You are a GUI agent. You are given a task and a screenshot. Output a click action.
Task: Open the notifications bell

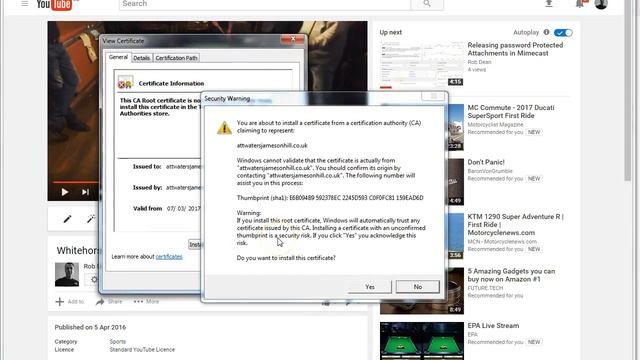coord(580,4)
